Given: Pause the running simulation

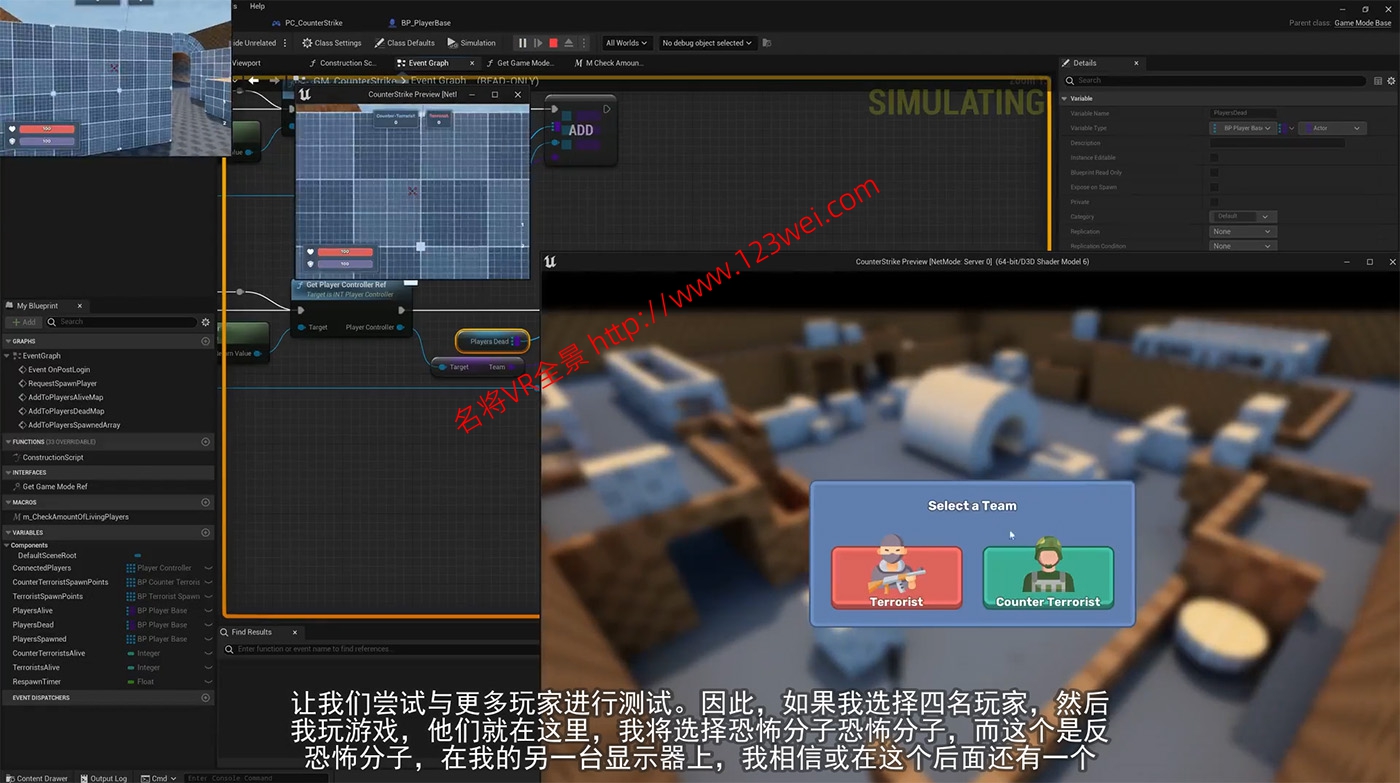Looking at the screenshot, I should [x=522, y=43].
